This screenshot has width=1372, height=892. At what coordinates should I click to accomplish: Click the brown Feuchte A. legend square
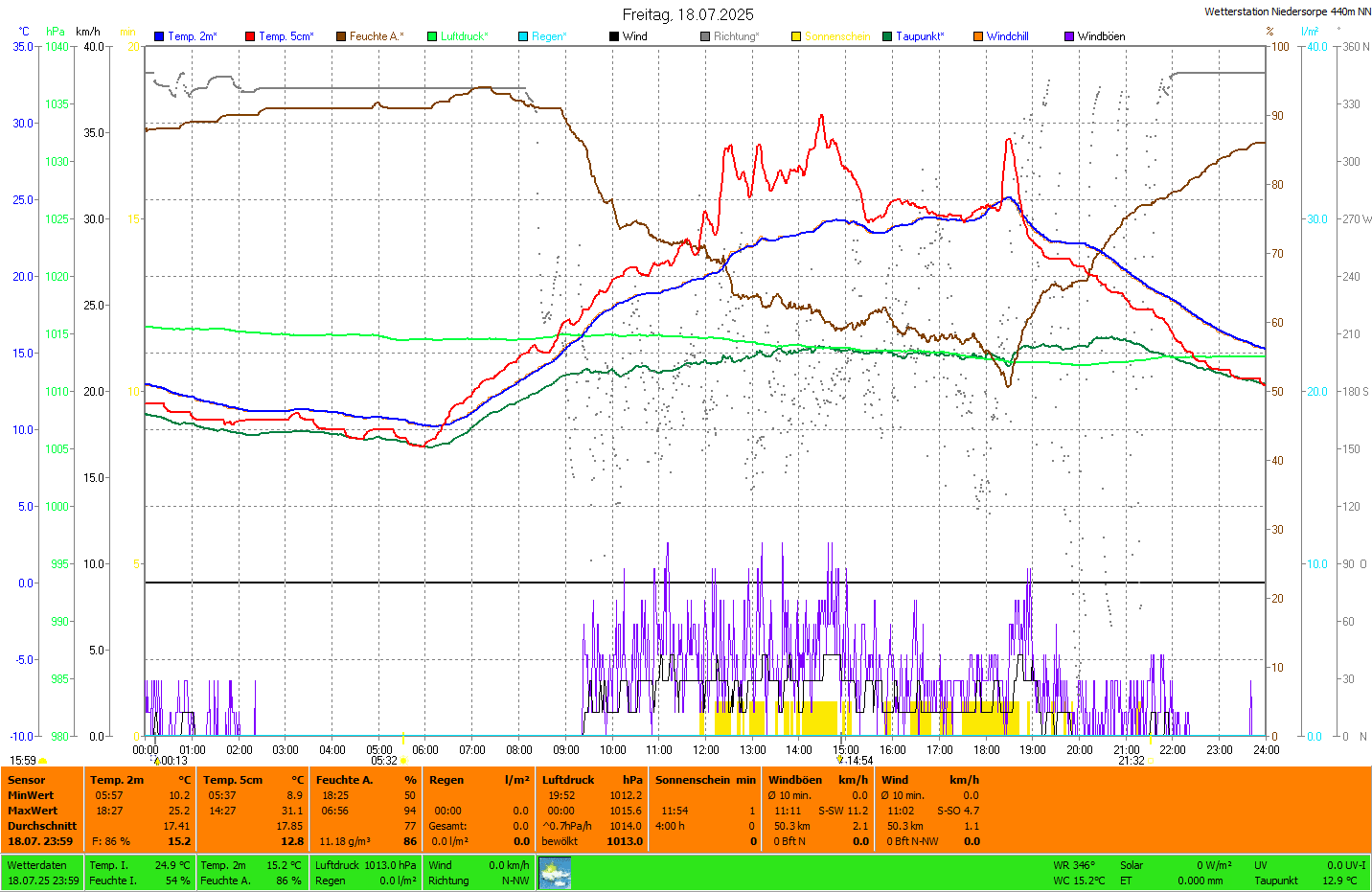341,36
